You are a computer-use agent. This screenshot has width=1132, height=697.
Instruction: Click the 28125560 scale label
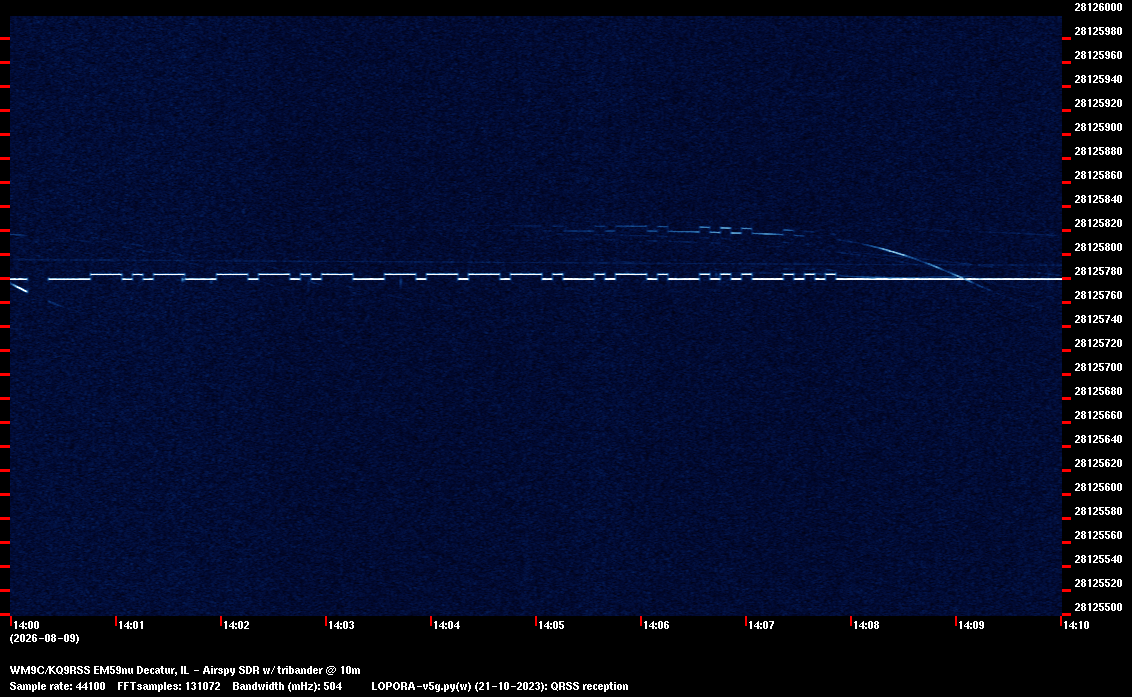pyautogui.click(x=1098, y=534)
